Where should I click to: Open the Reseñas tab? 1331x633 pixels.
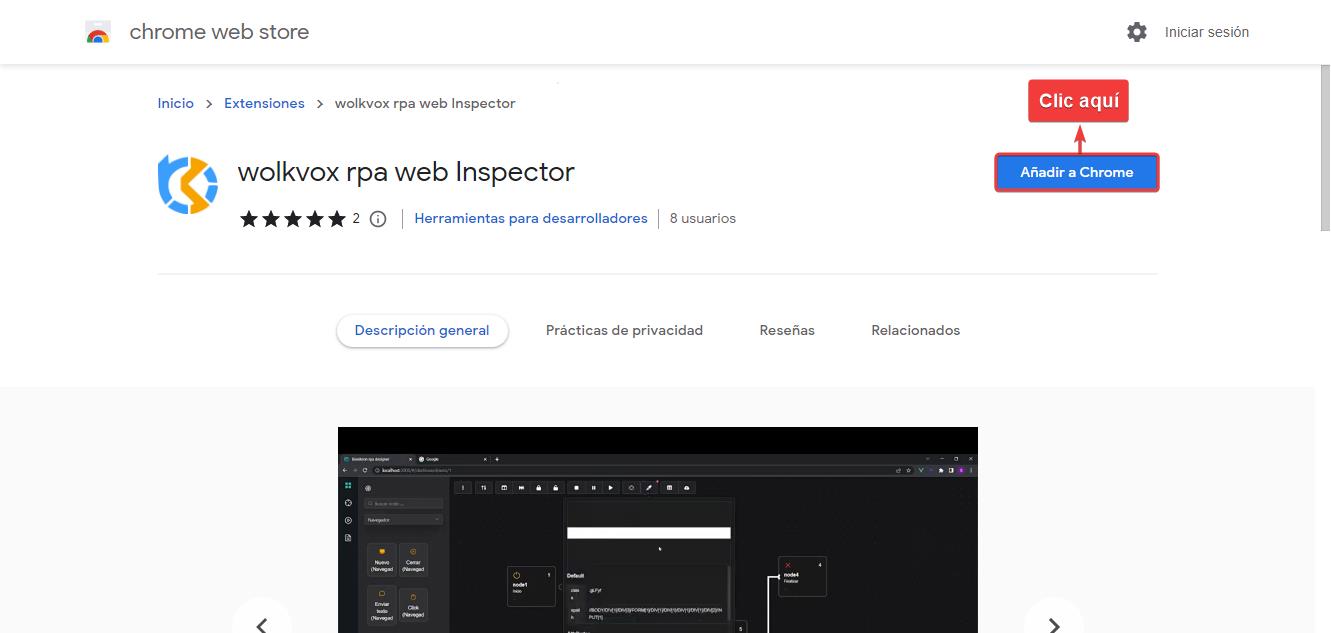pyautogui.click(x=787, y=330)
